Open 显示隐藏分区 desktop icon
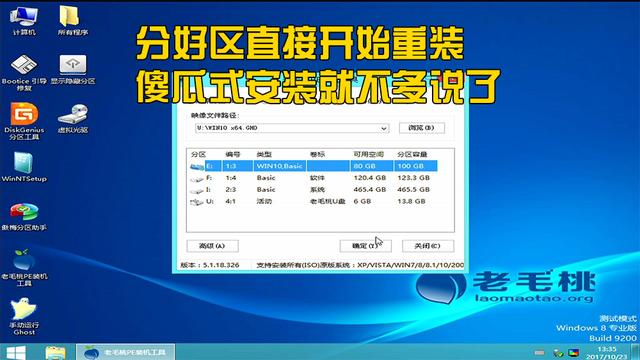The width and height of the screenshot is (640, 360). point(73,69)
